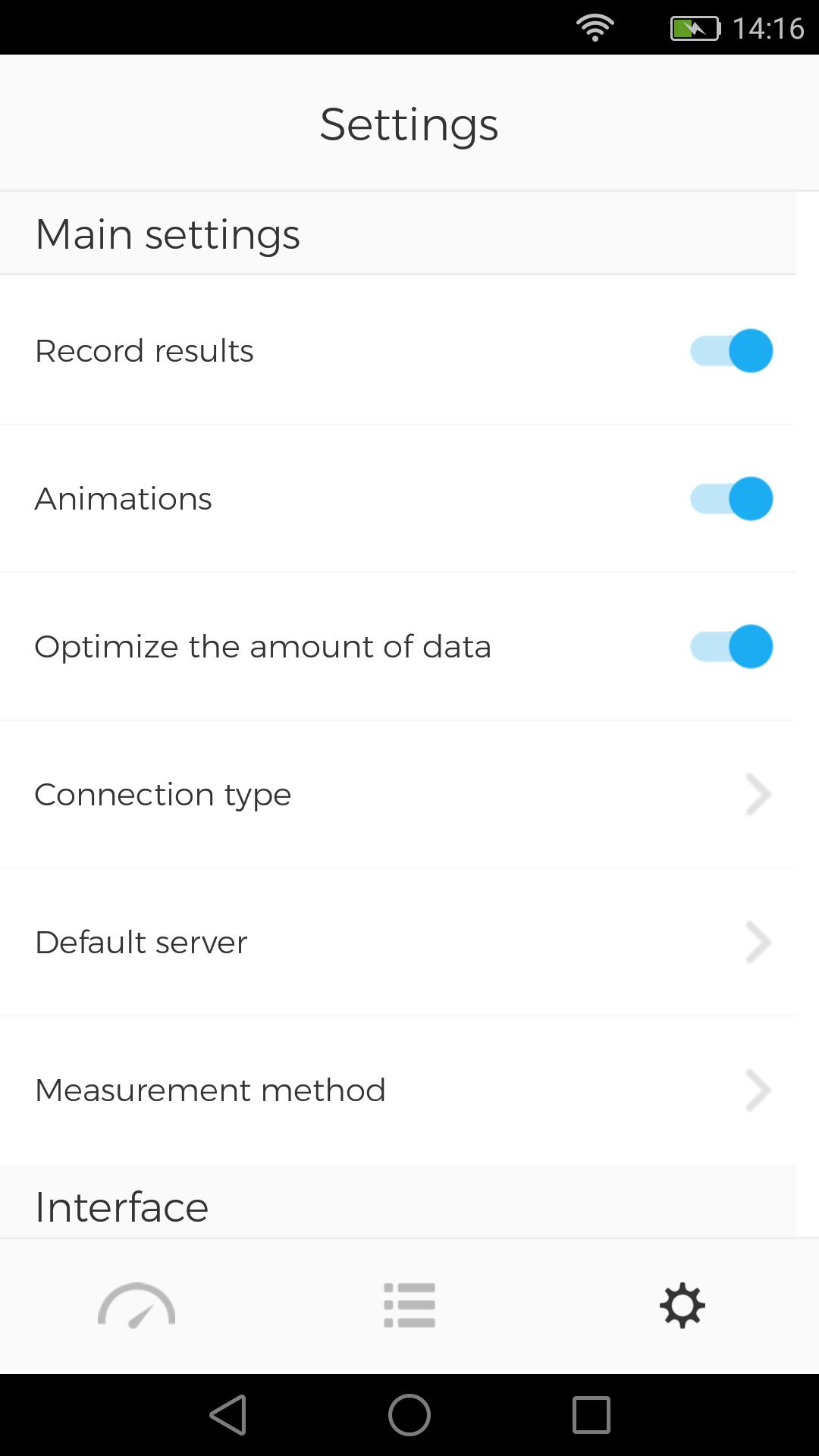The height and width of the screenshot is (1456, 819).
Task: Select the Measurement method label
Action: 210,1090
